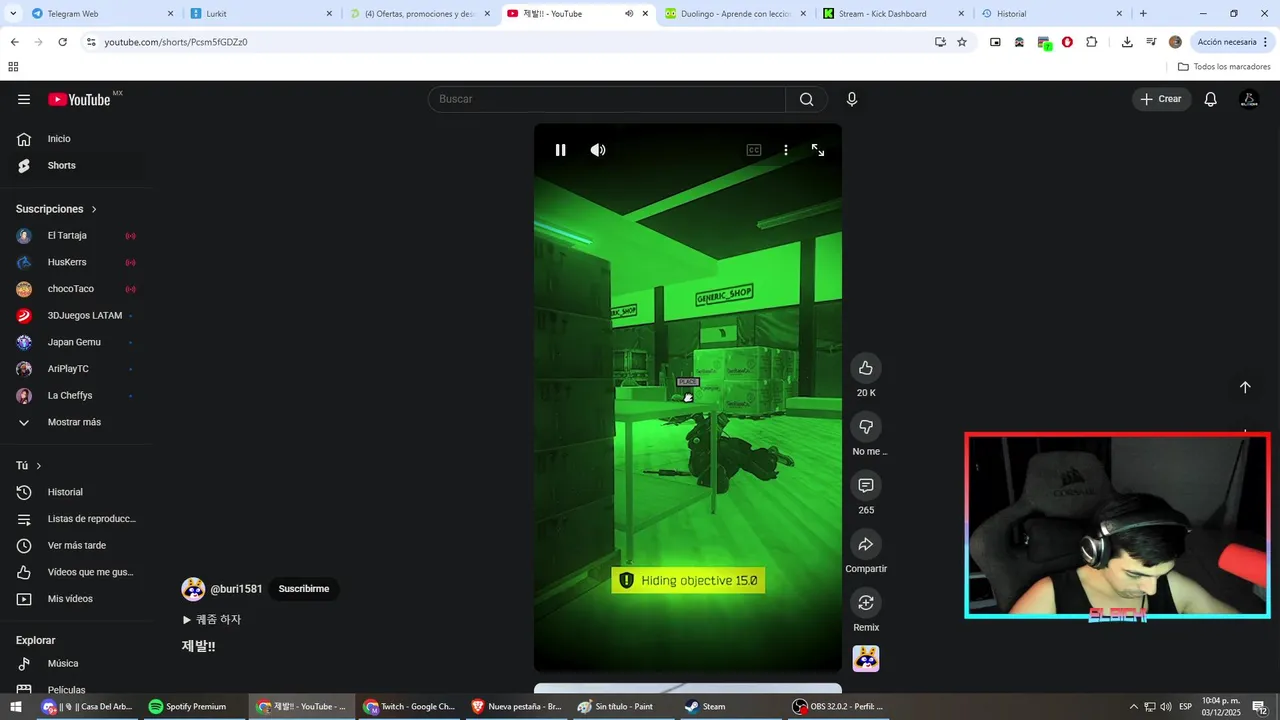Go to the previous Short with the up arrow
Viewport: 1280px width, 720px height.
(x=1245, y=387)
